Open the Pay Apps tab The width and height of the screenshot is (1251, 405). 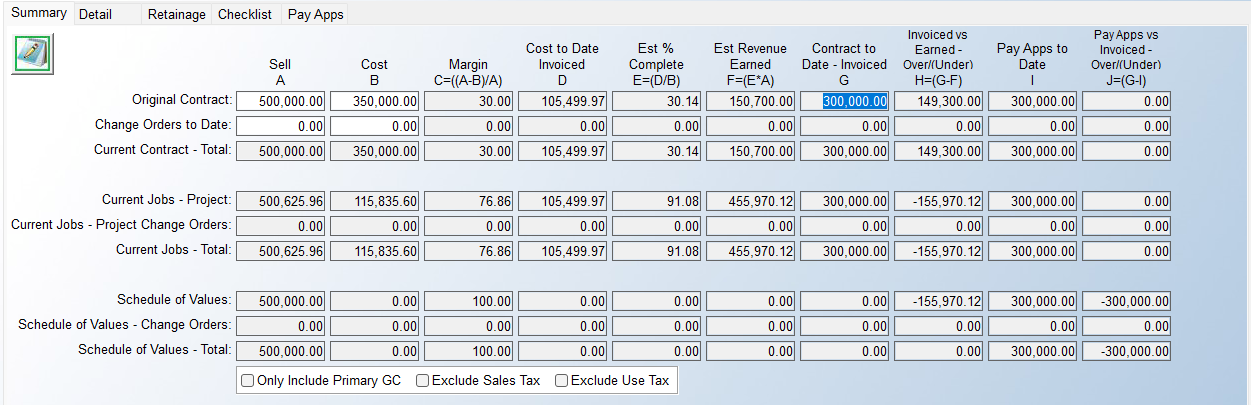pos(315,15)
